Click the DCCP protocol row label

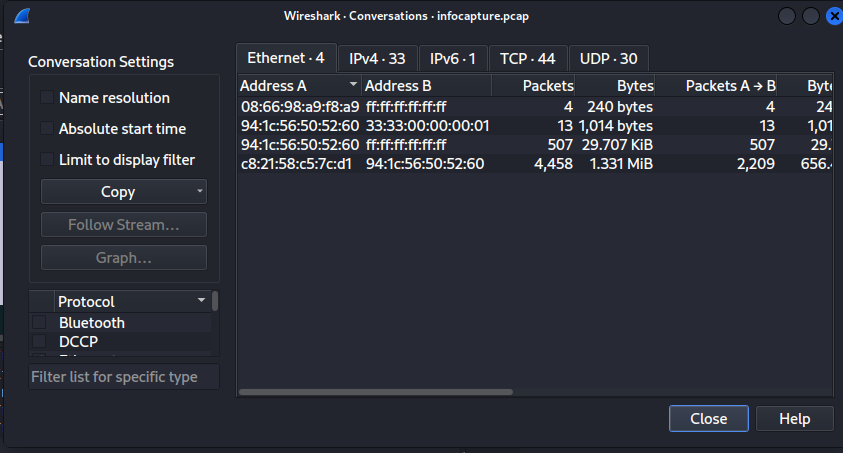[78, 342]
